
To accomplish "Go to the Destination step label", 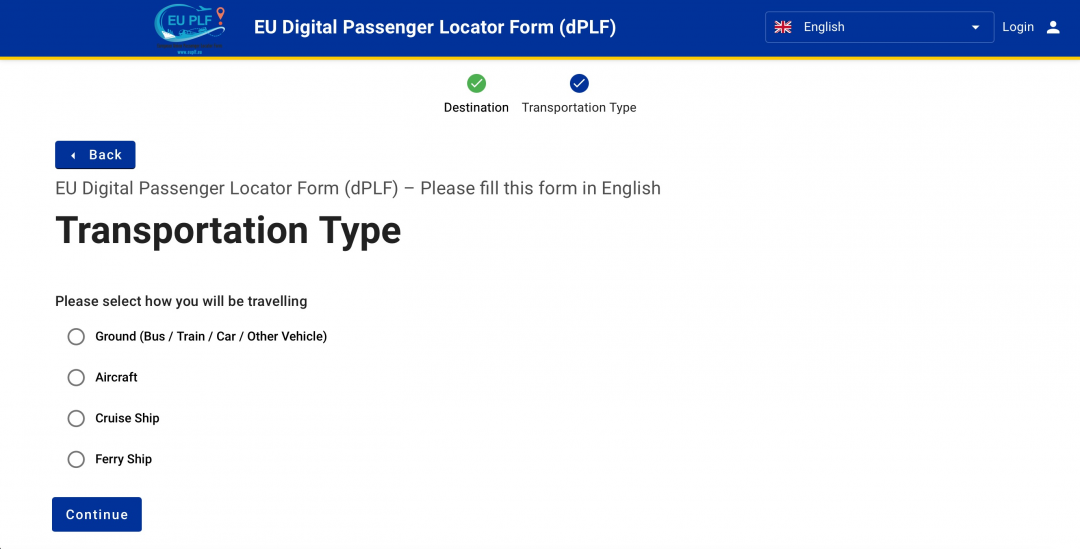I will point(476,107).
